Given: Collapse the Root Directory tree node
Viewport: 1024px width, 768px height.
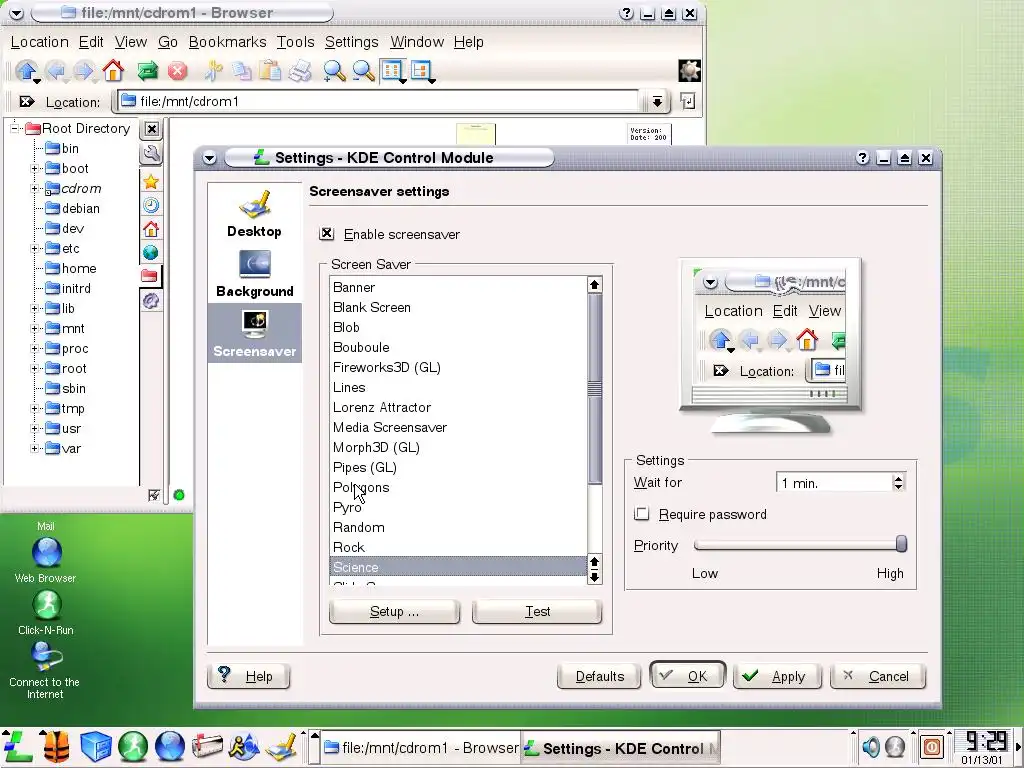Looking at the screenshot, I should click(x=14, y=128).
